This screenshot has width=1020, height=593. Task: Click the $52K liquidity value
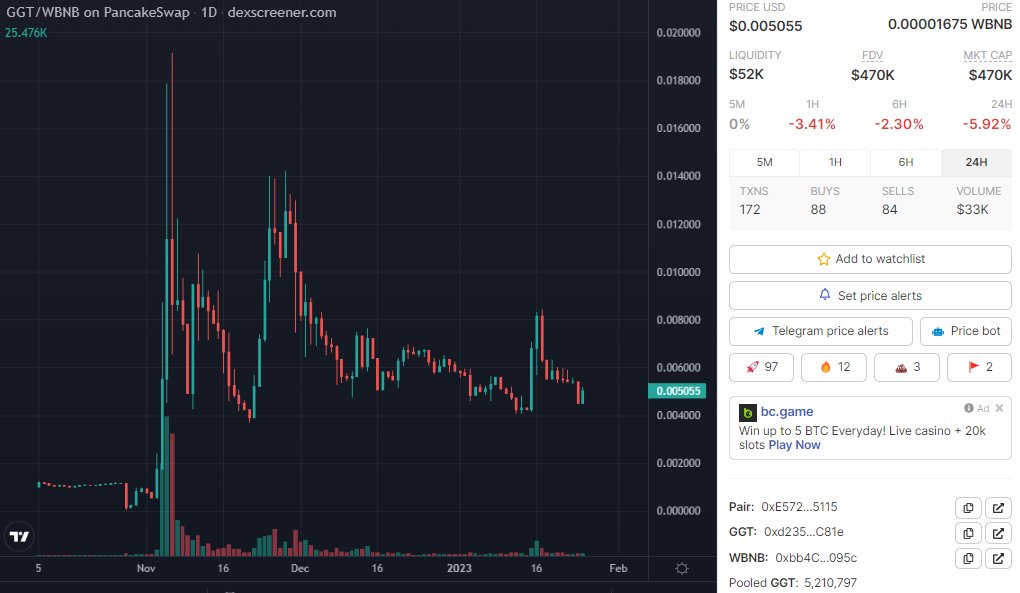(746, 75)
